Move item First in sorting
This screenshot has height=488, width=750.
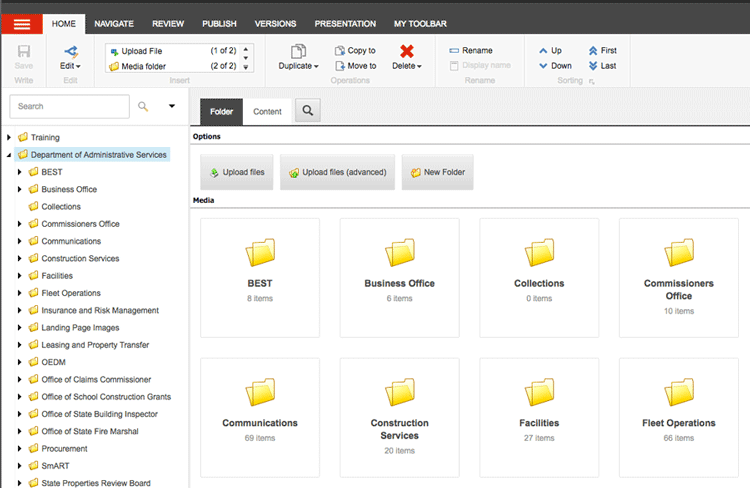602,50
